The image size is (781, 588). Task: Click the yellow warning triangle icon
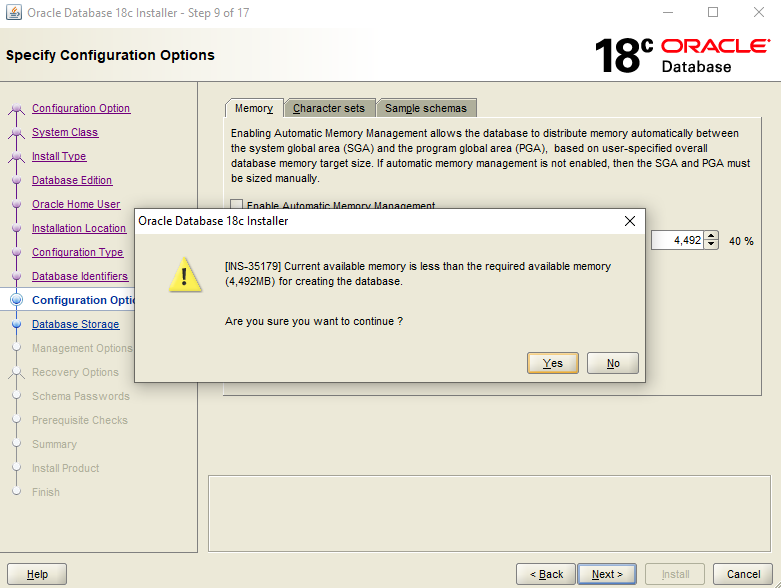point(185,274)
